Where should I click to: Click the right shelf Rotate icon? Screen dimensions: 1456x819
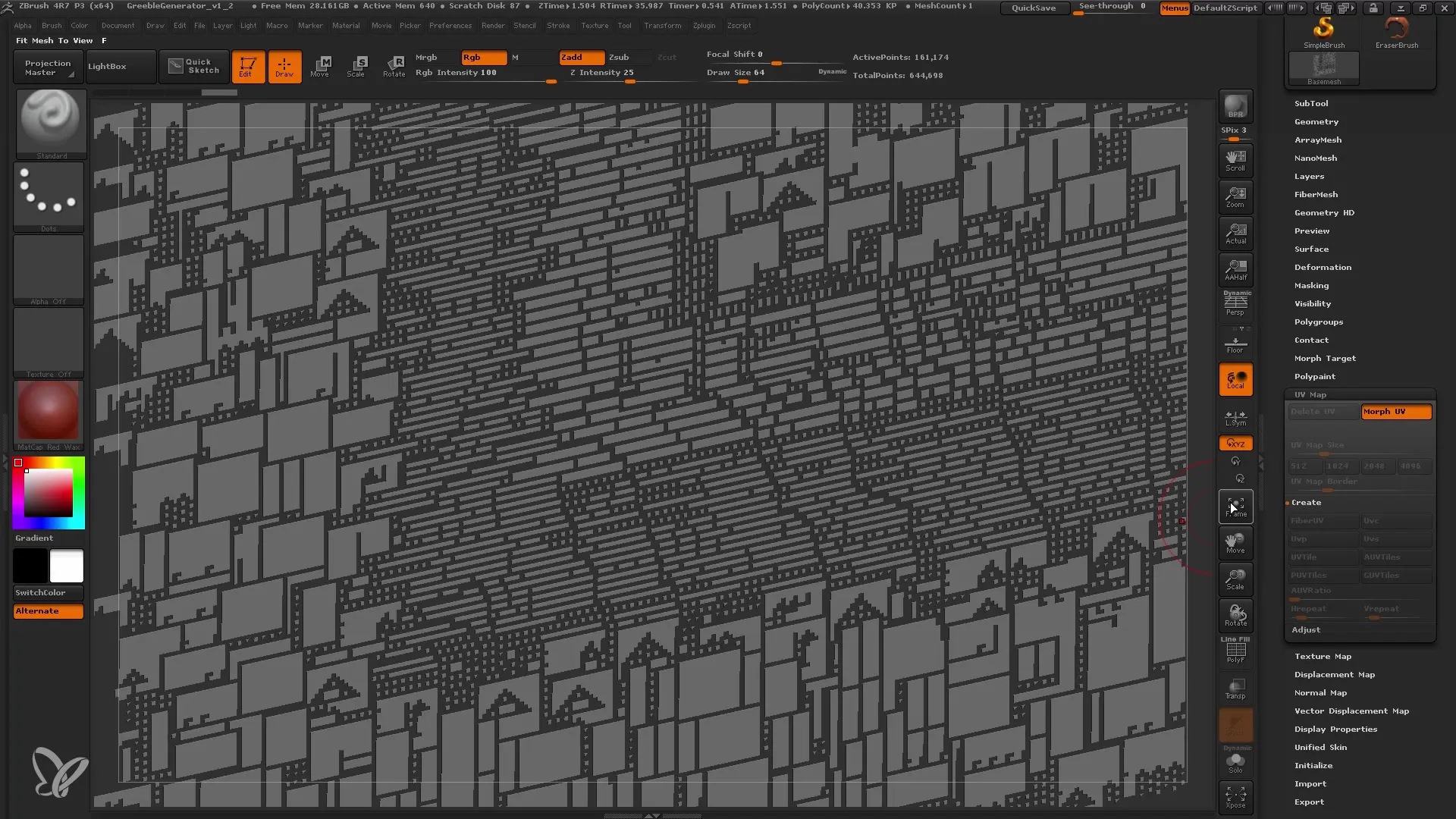[1235, 616]
